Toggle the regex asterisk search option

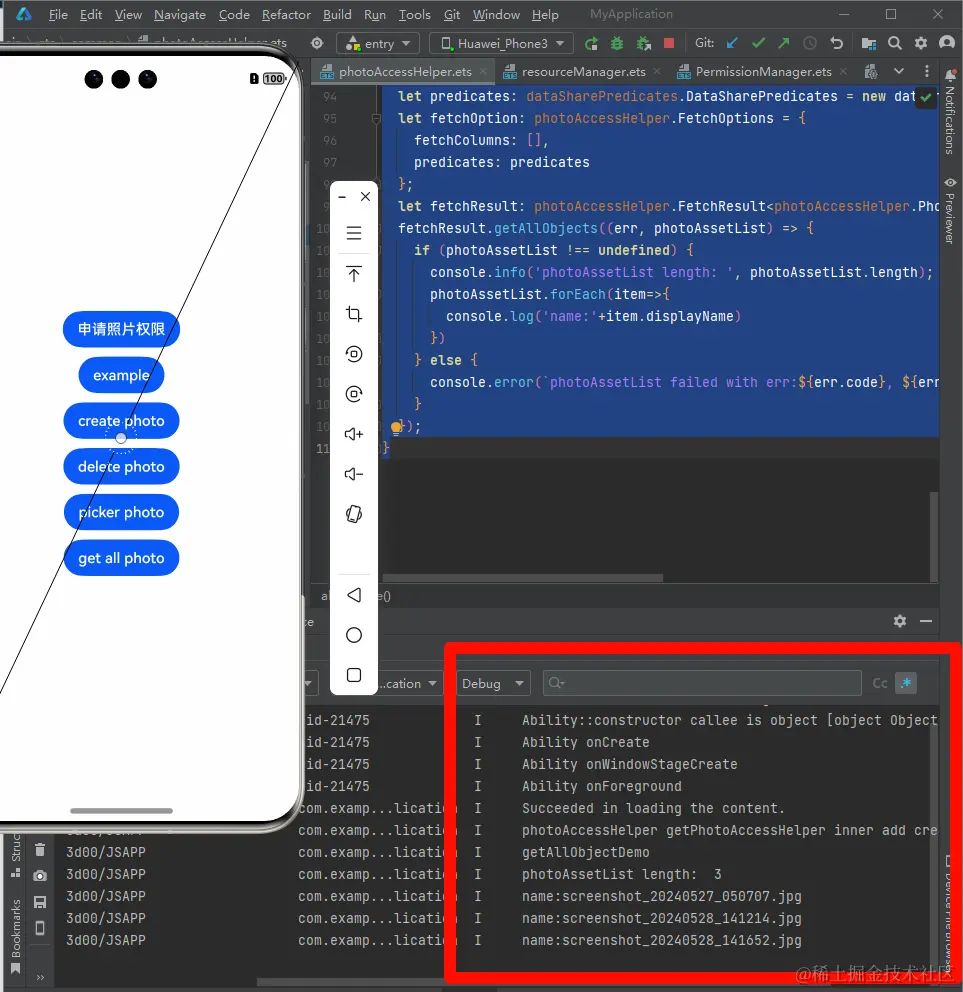coord(906,683)
